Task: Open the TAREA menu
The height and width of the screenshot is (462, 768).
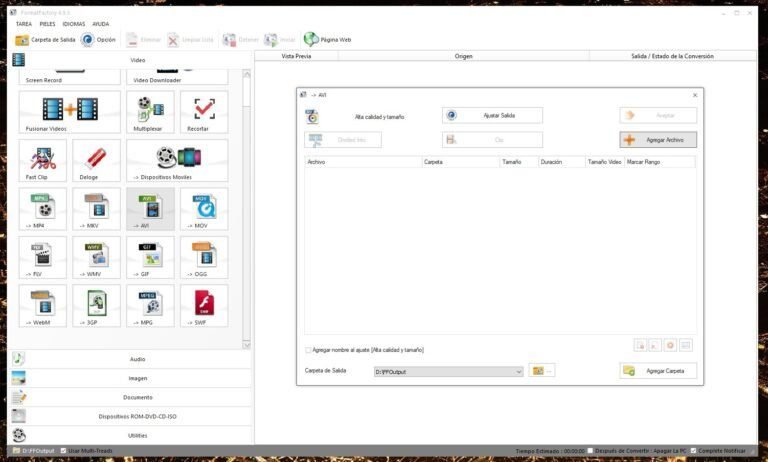Action: [x=24, y=24]
